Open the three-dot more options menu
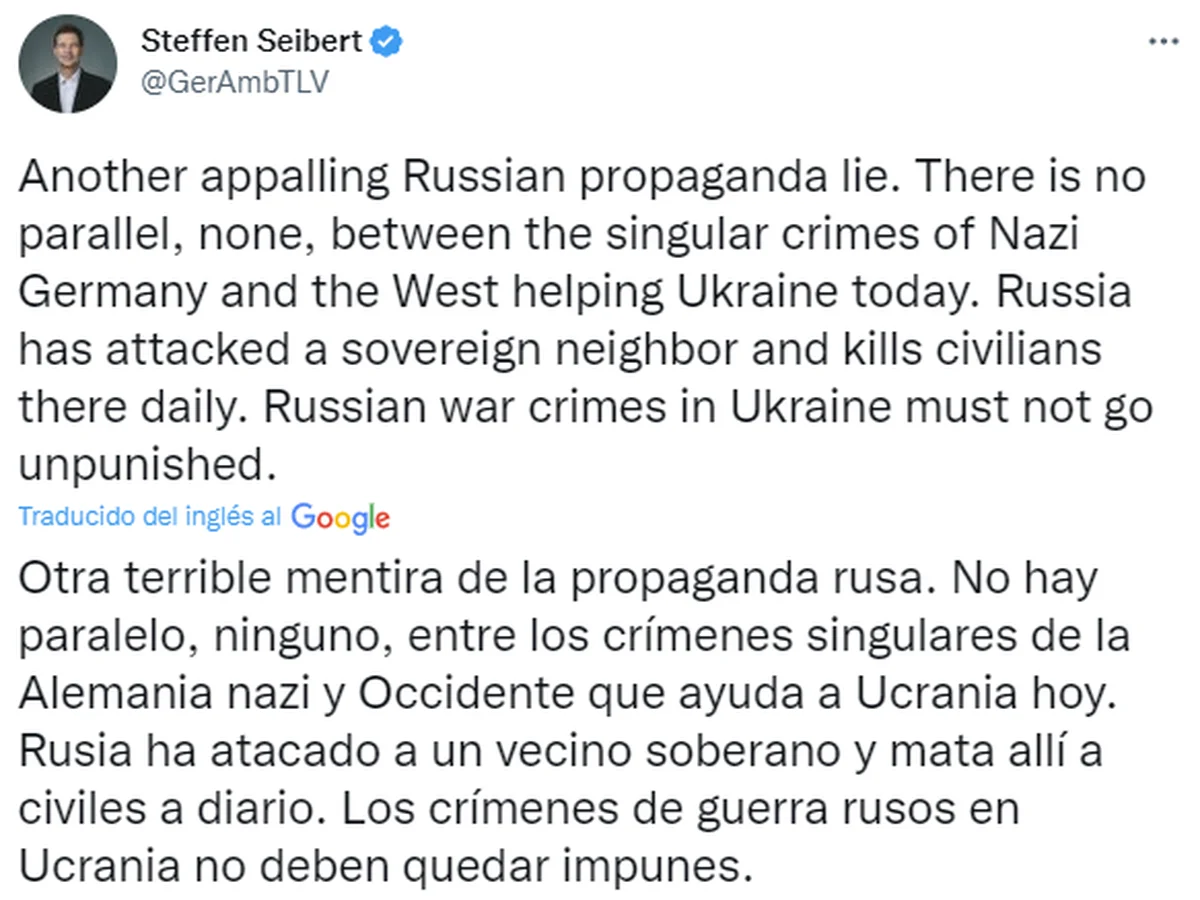 coord(1162,43)
